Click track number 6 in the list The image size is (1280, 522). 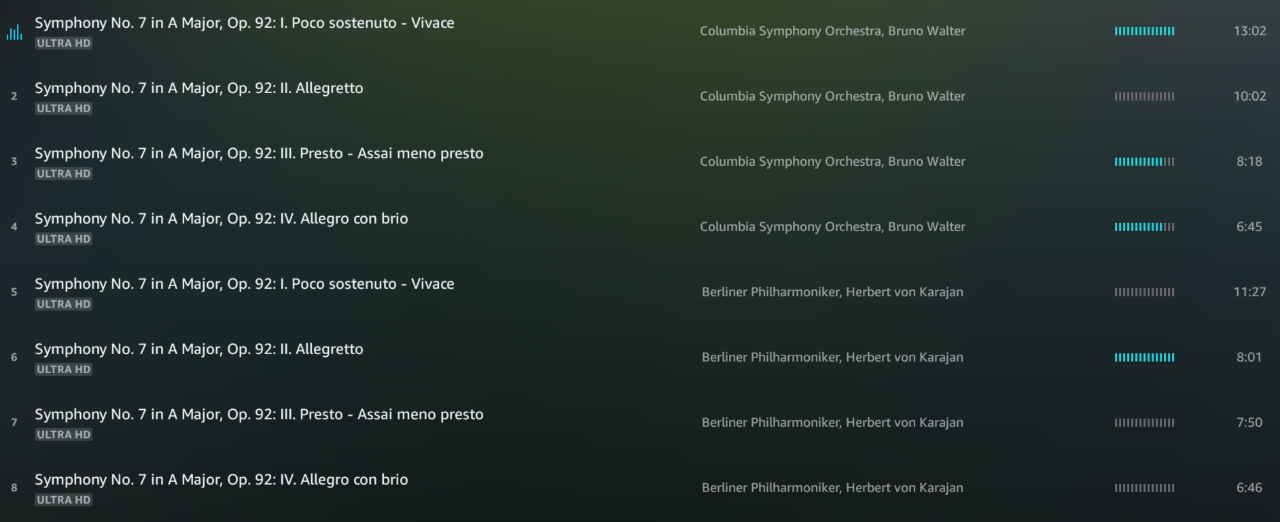[x=14, y=357]
